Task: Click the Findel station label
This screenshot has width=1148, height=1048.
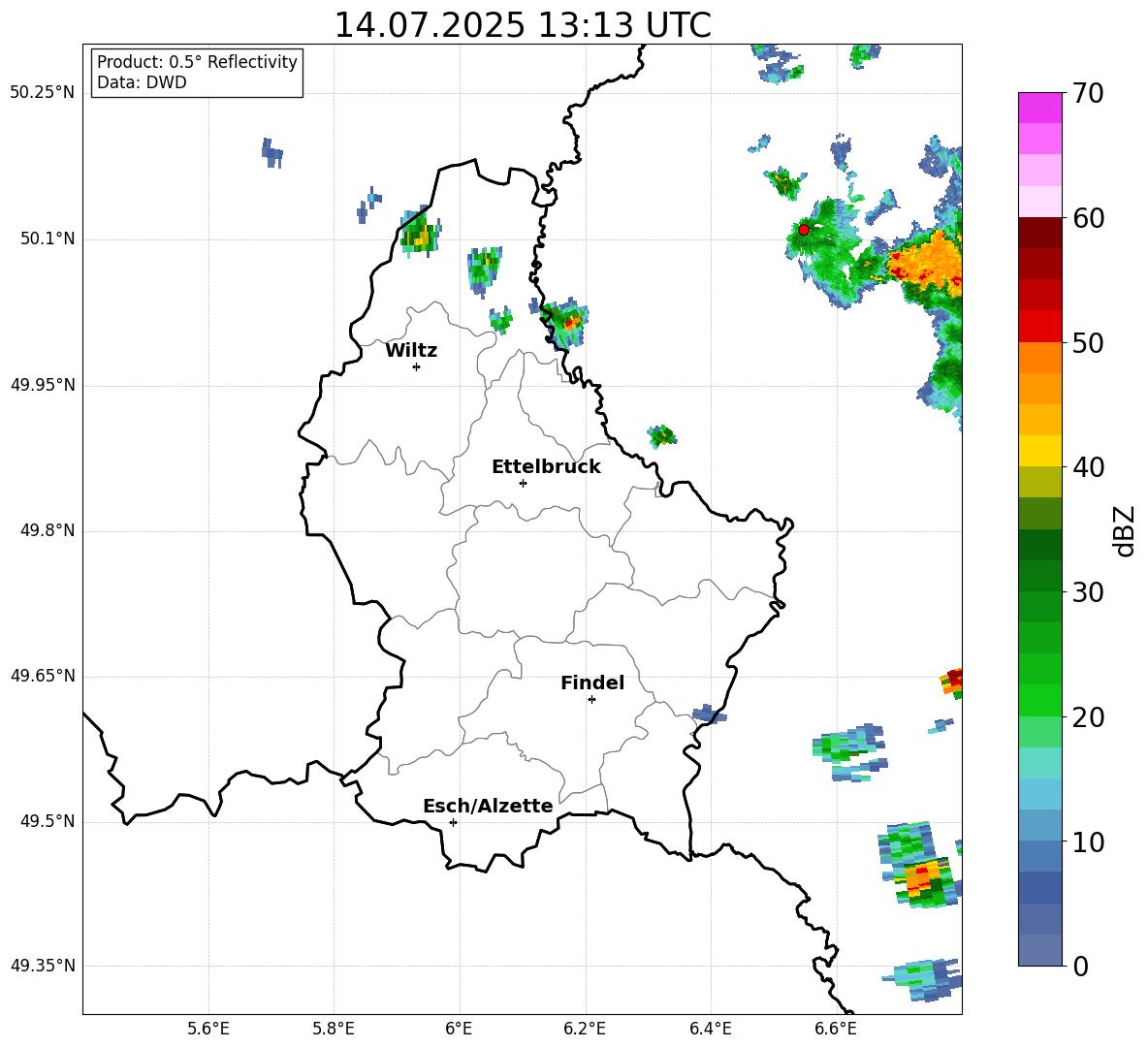Action: tap(592, 683)
